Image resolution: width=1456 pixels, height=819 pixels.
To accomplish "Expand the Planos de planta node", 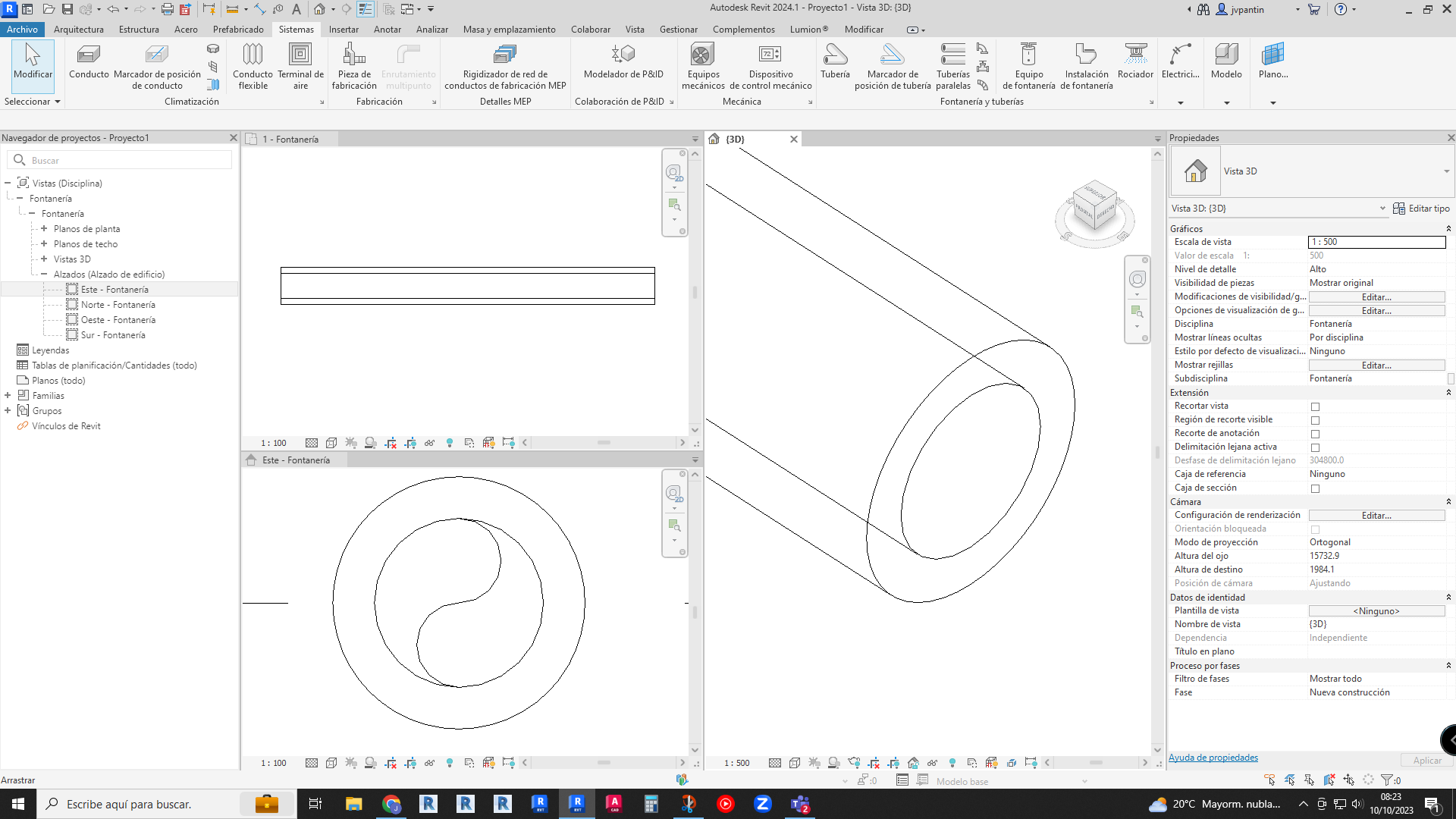I will [44, 228].
